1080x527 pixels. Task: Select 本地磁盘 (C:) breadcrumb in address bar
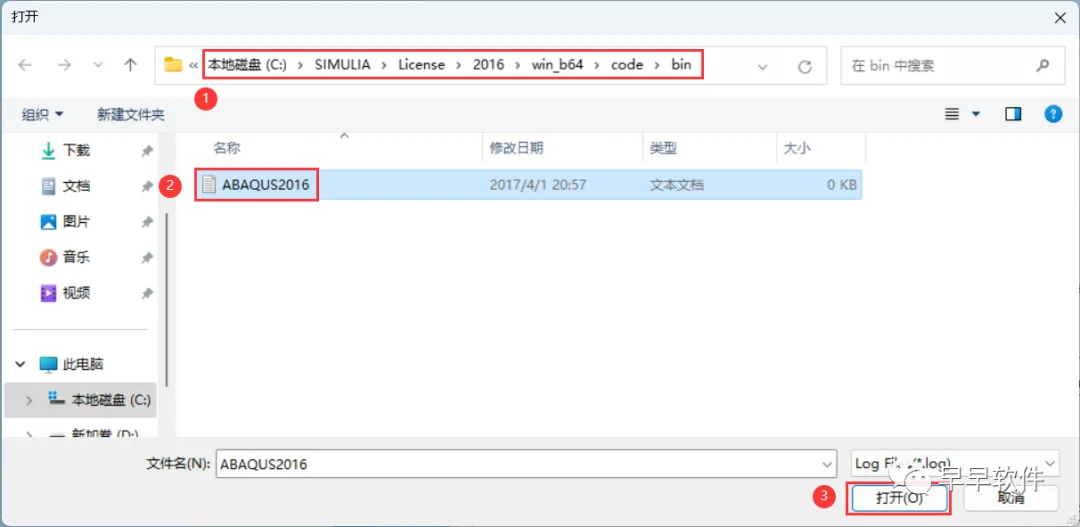(247, 65)
